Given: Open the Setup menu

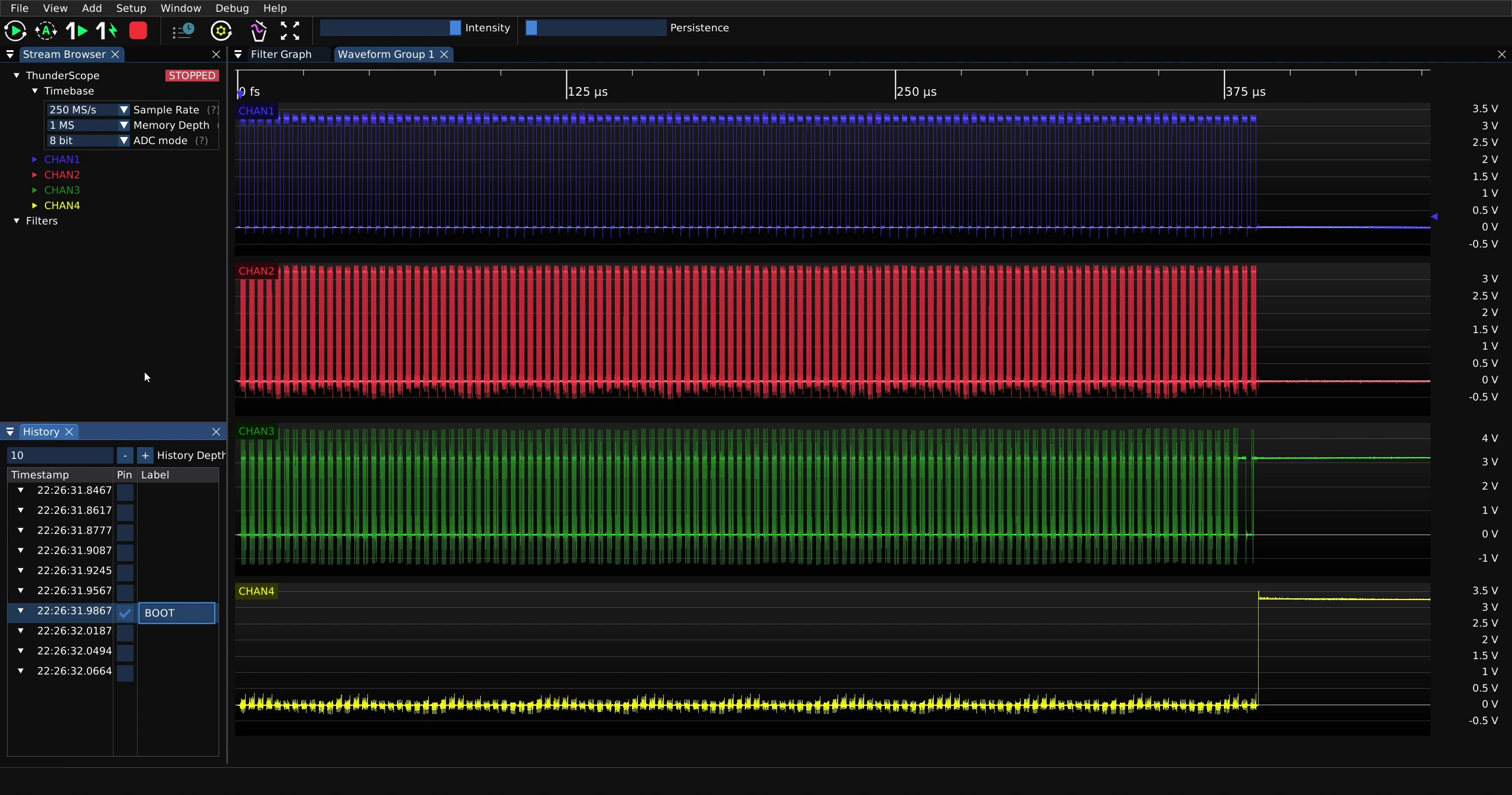Looking at the screenshot, I should [131, 8].
